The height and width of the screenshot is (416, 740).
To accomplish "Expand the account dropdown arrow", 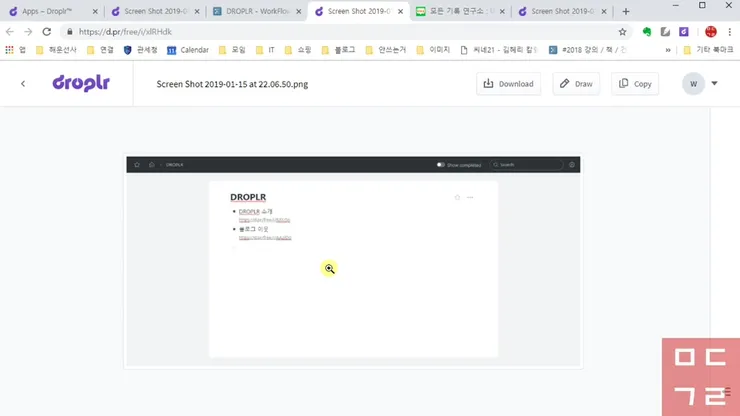I will (x=715, y=84).
